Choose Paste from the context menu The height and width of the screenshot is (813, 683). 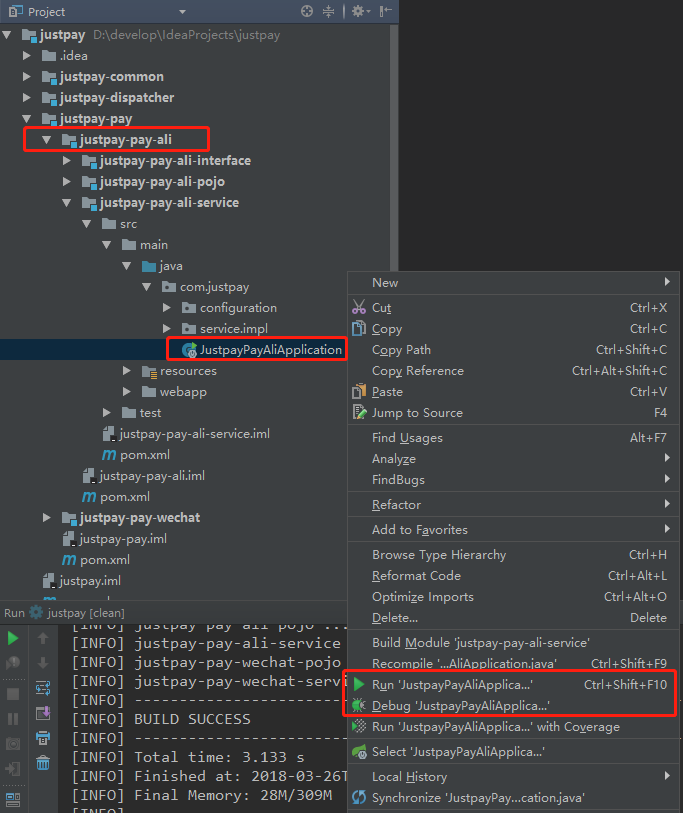click(x=513, y=391)
